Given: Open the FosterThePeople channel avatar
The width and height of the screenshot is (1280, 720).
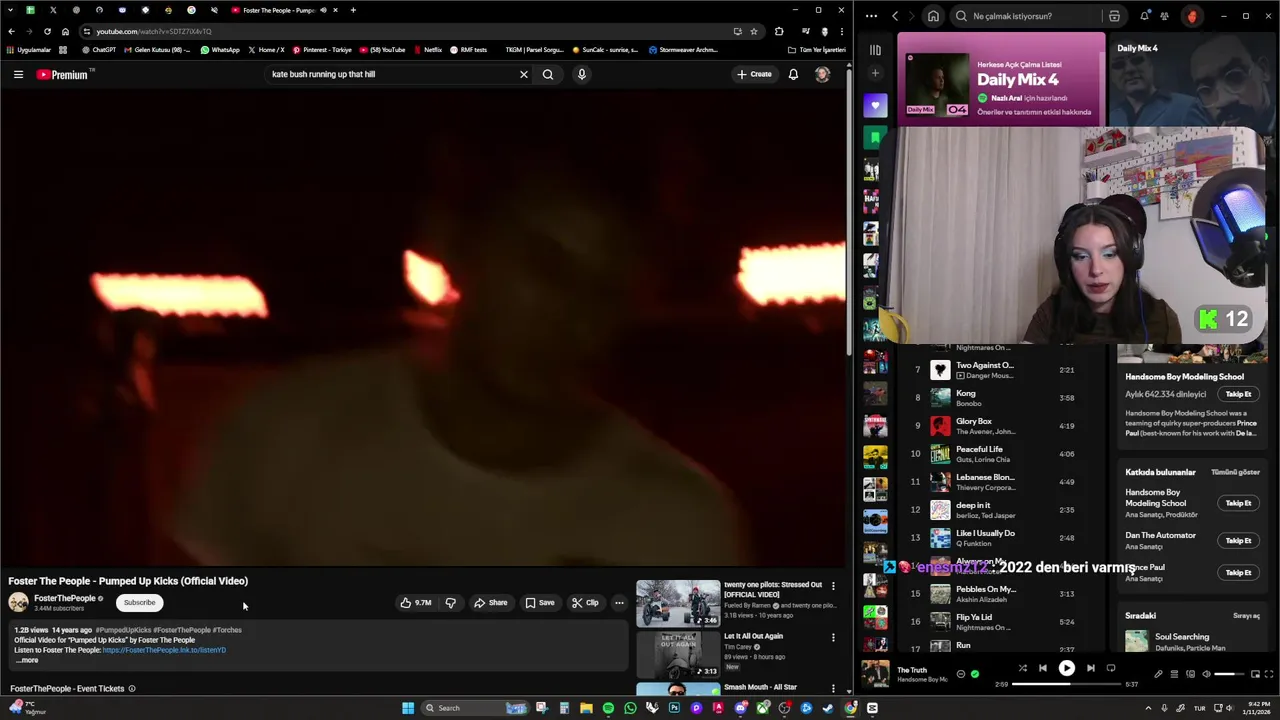Looking at the screenshot, I should coord(18,602).
